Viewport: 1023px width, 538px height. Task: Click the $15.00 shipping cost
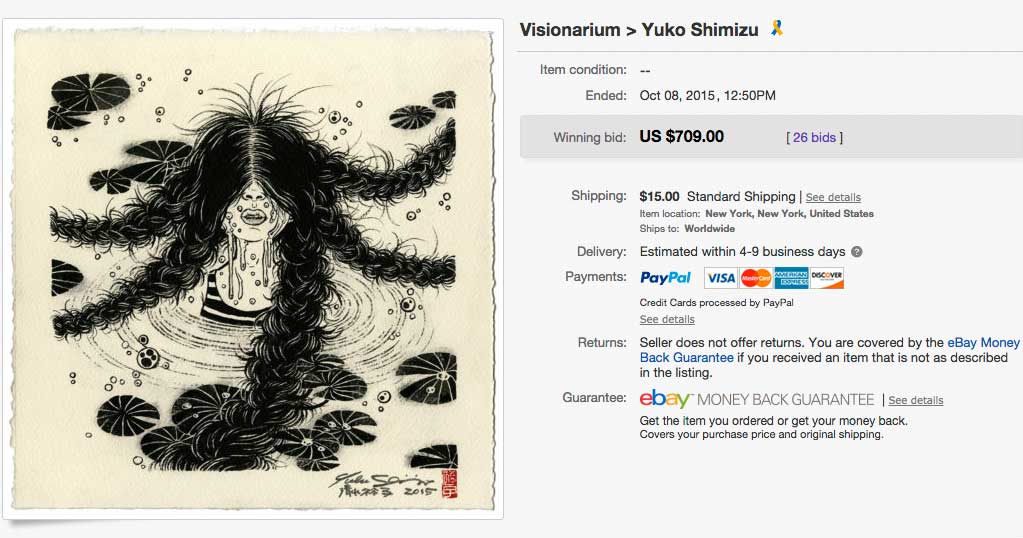659,196
